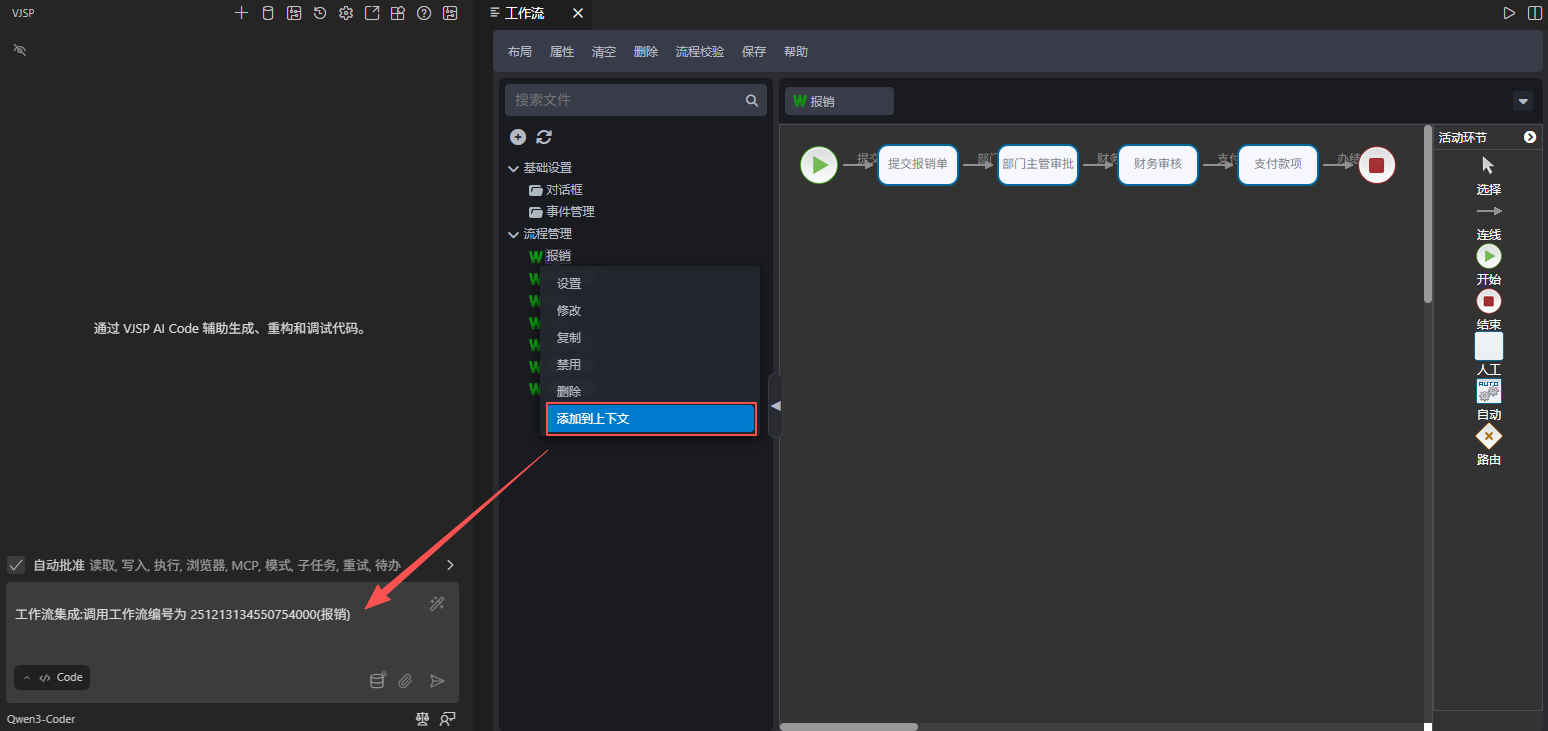Choose the 连线 (connector) arrow tool
1548x731 pixels.
pyautogui.click(x=1488, y=212)
